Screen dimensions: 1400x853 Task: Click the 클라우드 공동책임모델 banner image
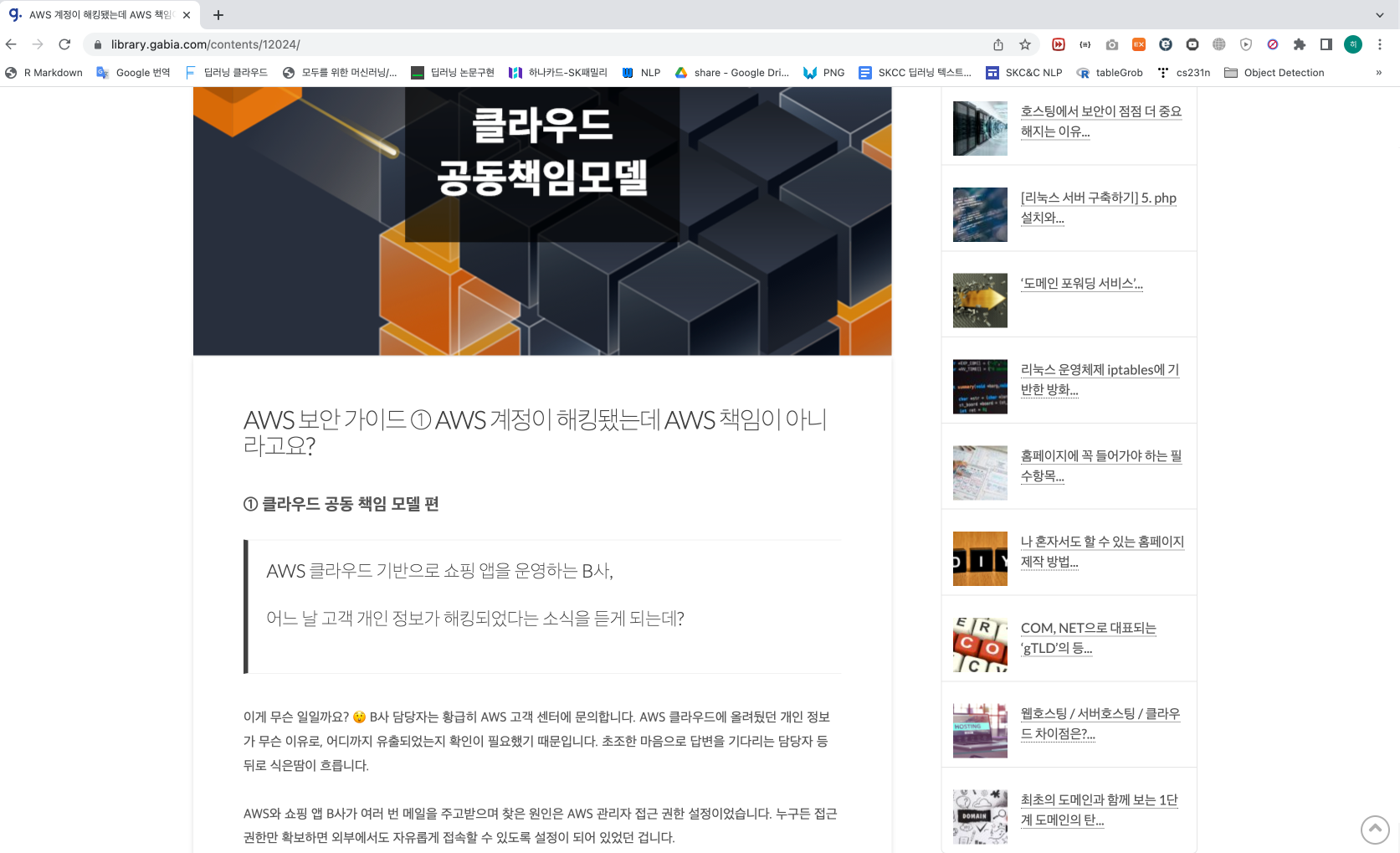click(x=542, y=221)
